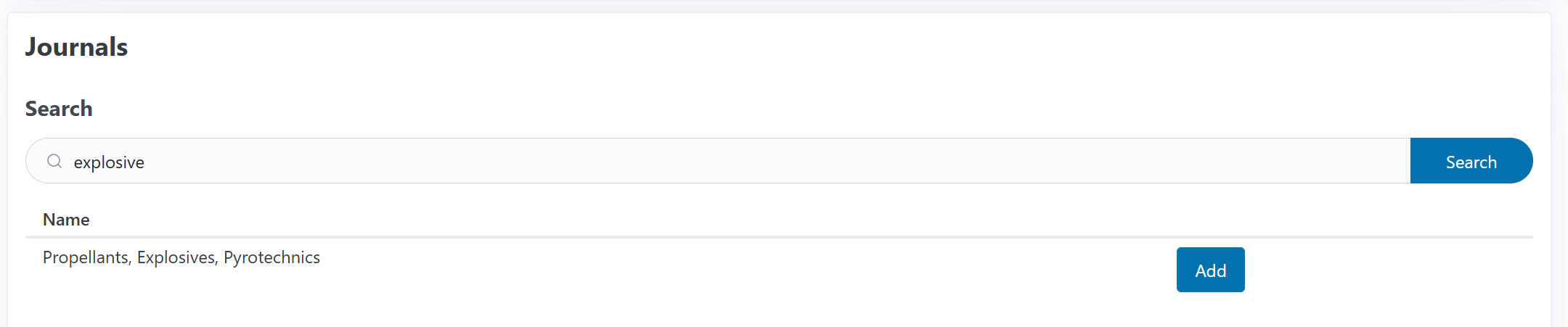The height and width of the screenshot is (327, 1568).
Task: Place cursor on the word 'explosive'
Action: click(x=109, y=162)
